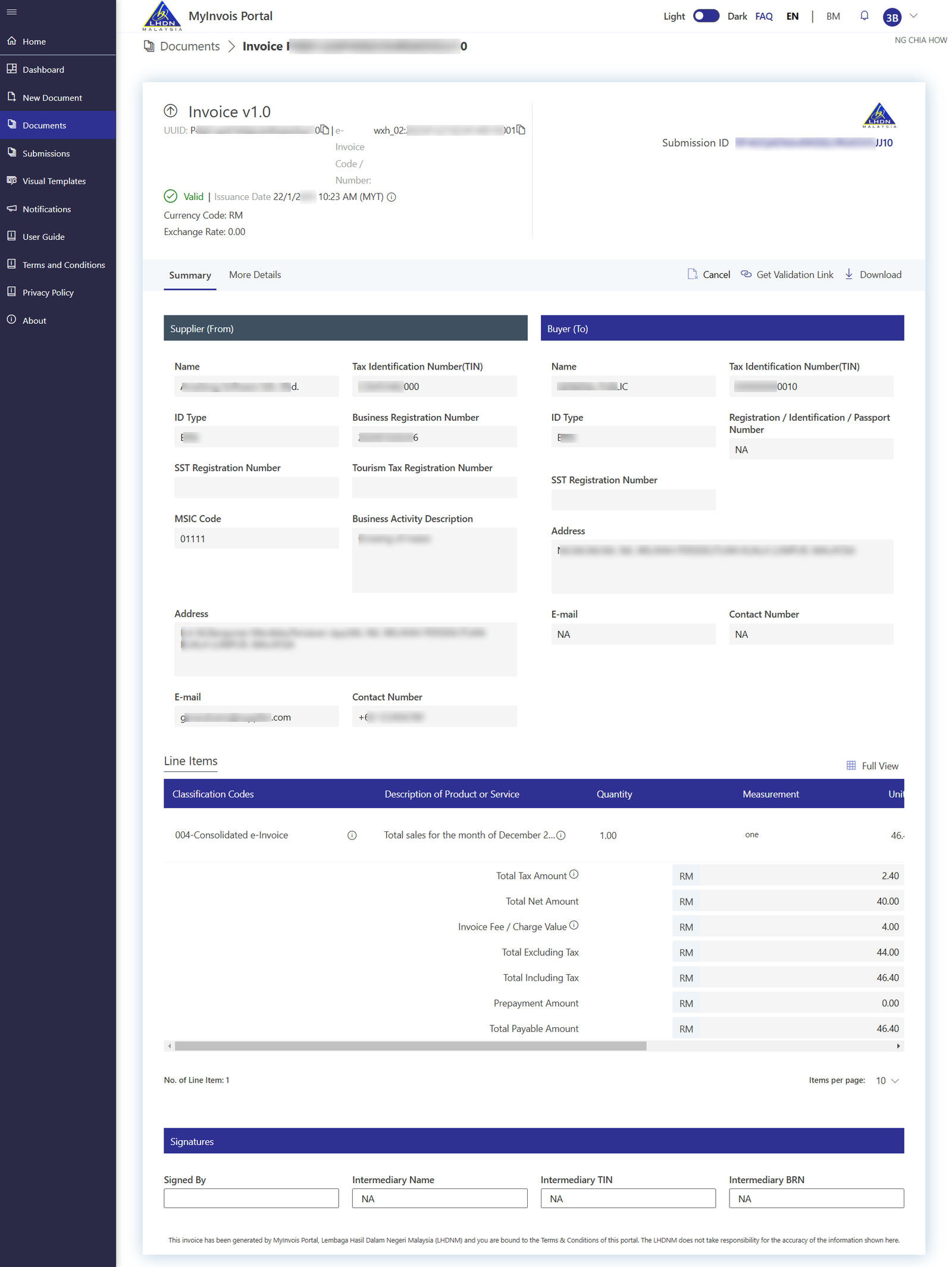
Task: Click the Invoice Fee info icon
Action: tap(574, 925)
